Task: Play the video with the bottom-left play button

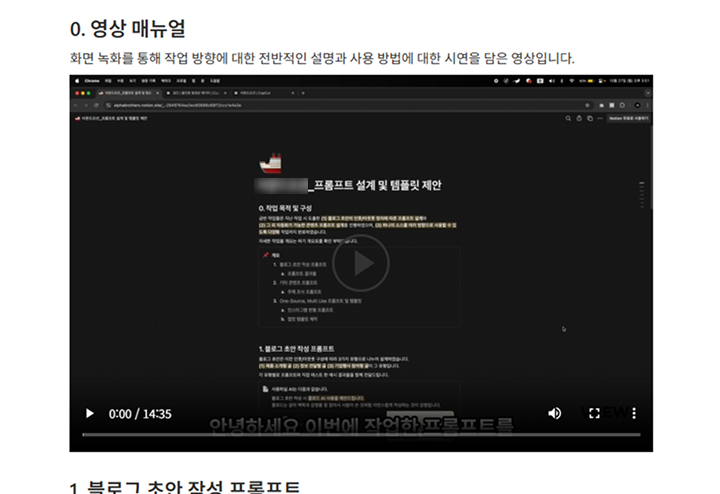Action: tap(90, 414)
